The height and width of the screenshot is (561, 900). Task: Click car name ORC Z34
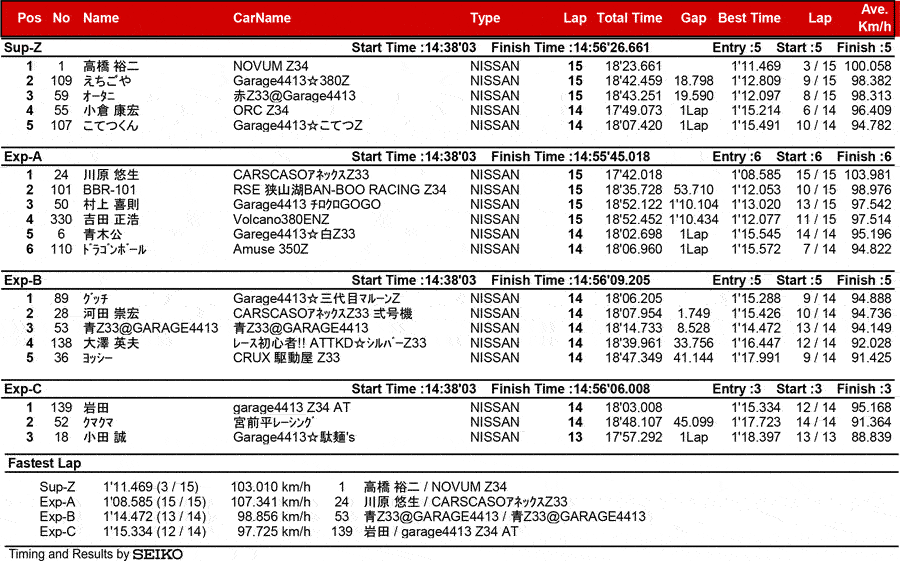(x=261, y=110)
